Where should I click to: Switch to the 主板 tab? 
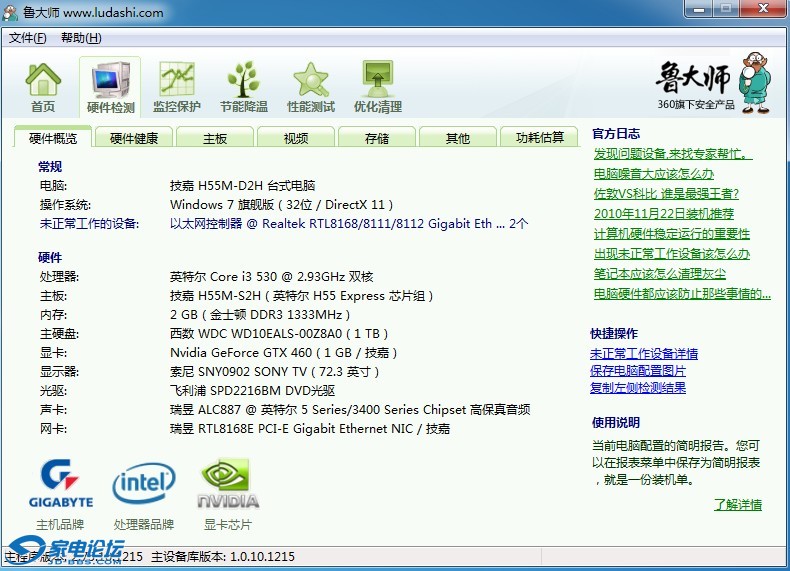coord(215,138)
